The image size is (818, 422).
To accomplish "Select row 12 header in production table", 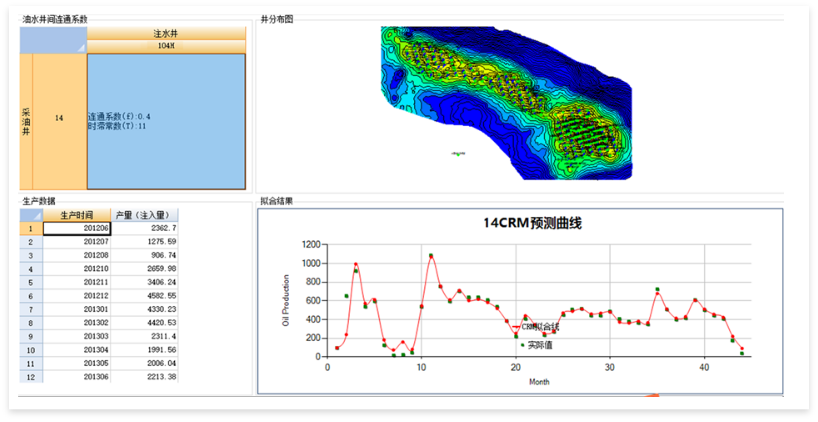I will tap(31, 377).
